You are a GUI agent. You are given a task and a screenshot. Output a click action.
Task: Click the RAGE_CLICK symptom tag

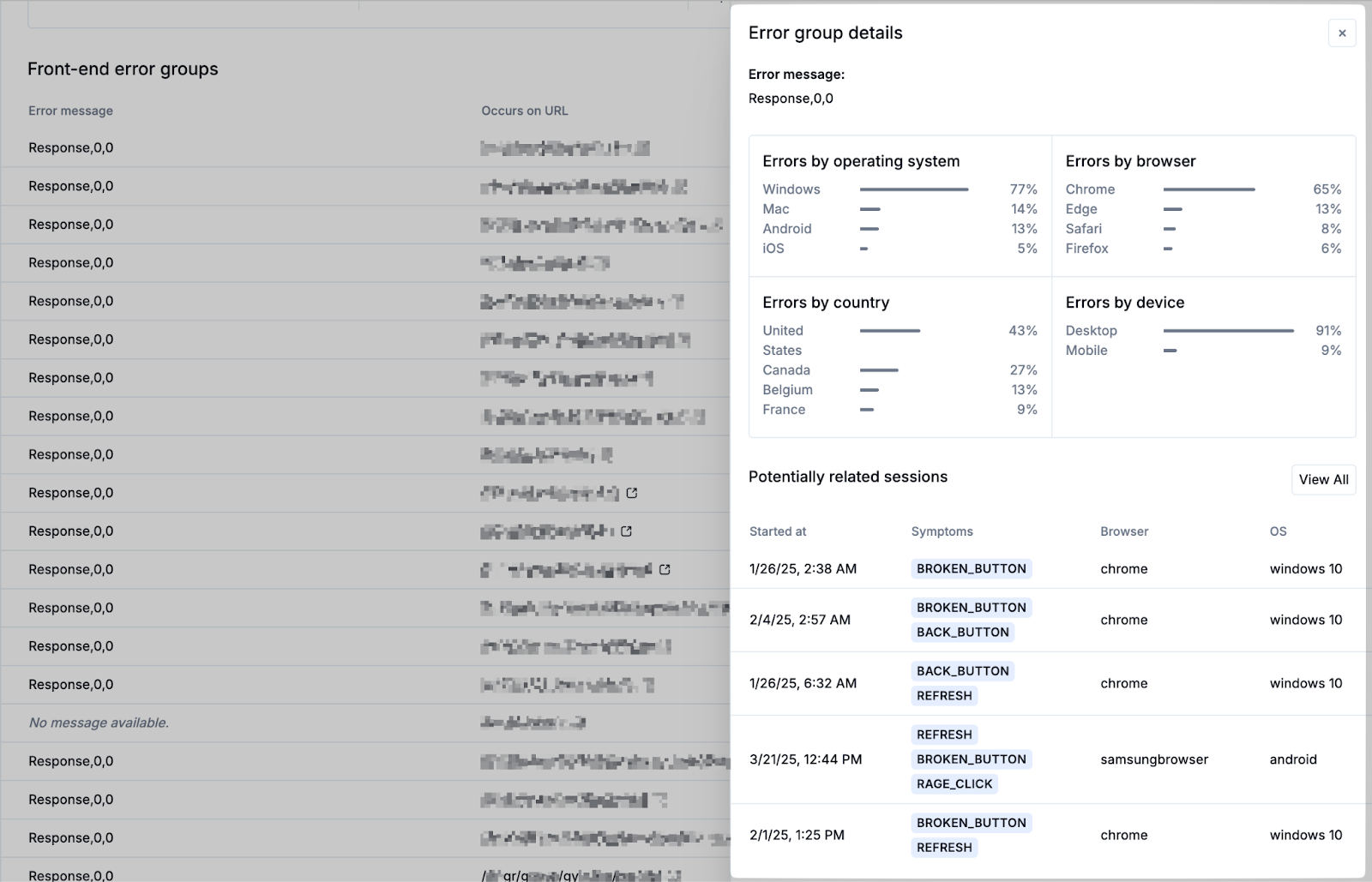click(954, 783)
